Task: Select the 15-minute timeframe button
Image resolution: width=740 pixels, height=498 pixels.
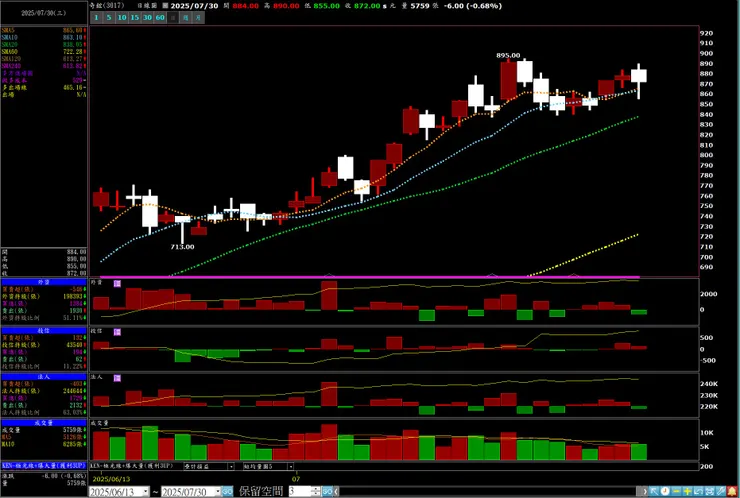Action: click(x=135, y=17)
